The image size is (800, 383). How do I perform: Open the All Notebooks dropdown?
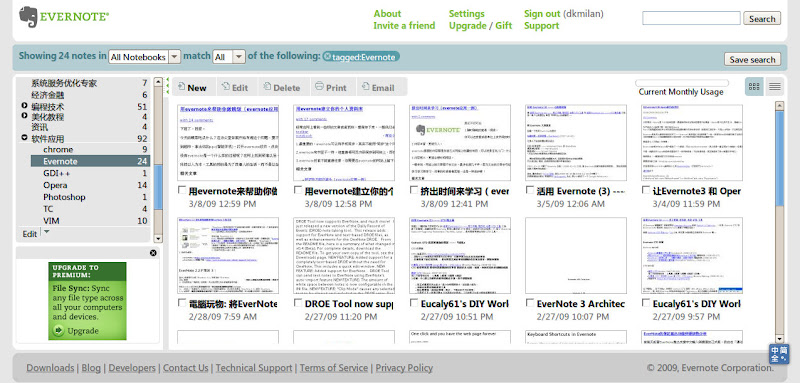click(x=144, y=57)
